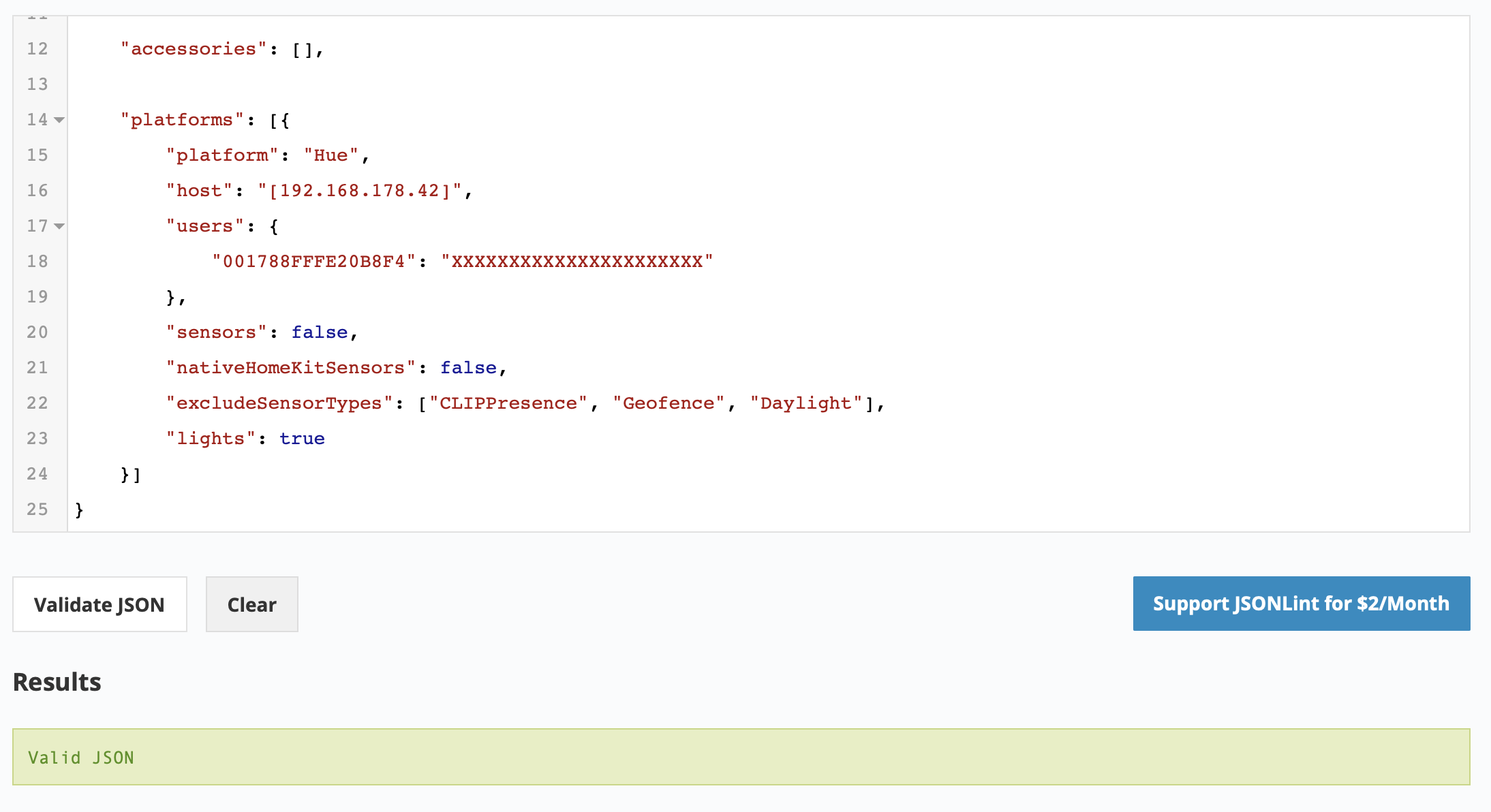The image size is (1491, 812).
Task: Open Support JSONLint for $2/Month link
Action: tap(1301, 604)
